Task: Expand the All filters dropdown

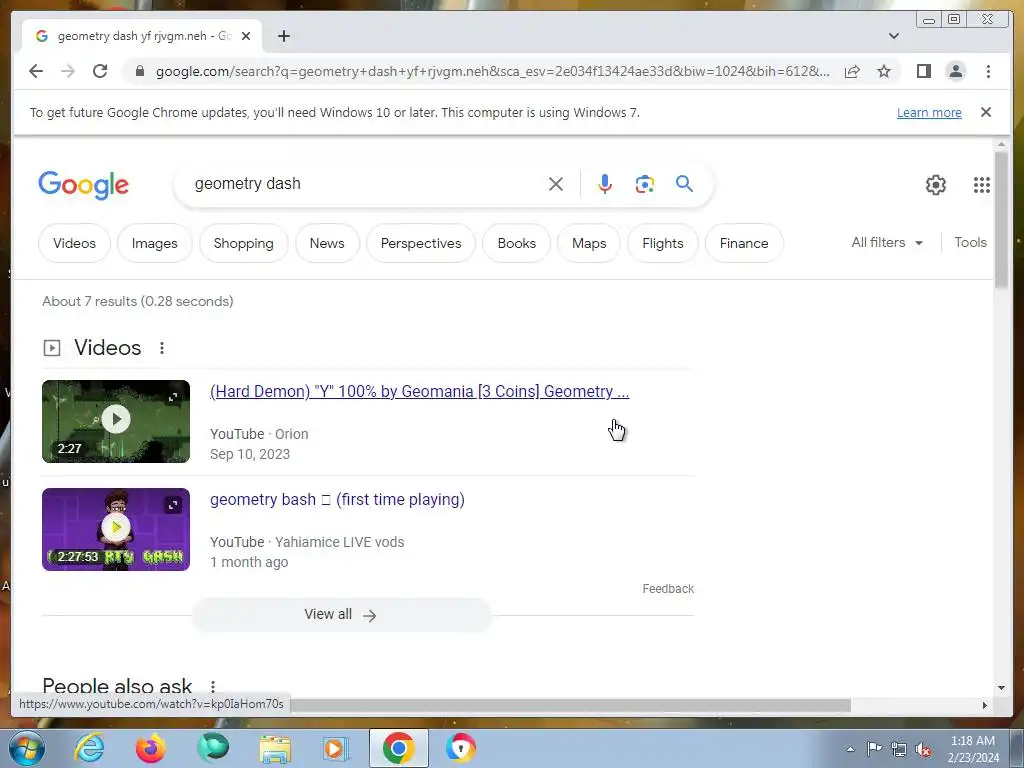Action: pyautogui.click(x=887, y=242)
